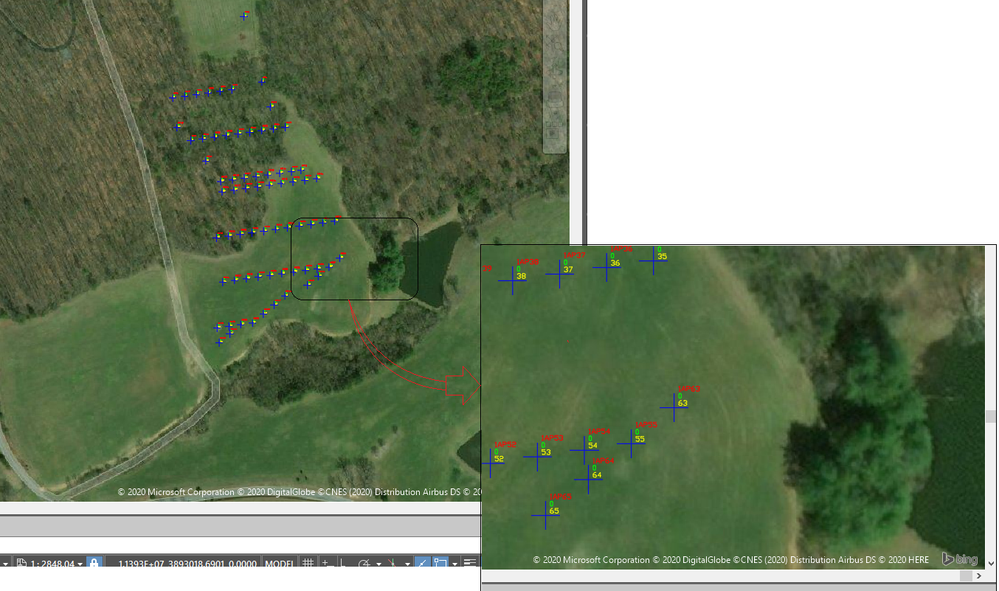Select the Pan hand tool in navigation bar
Viewport: 999px width, 591px height.
[554, 22]
